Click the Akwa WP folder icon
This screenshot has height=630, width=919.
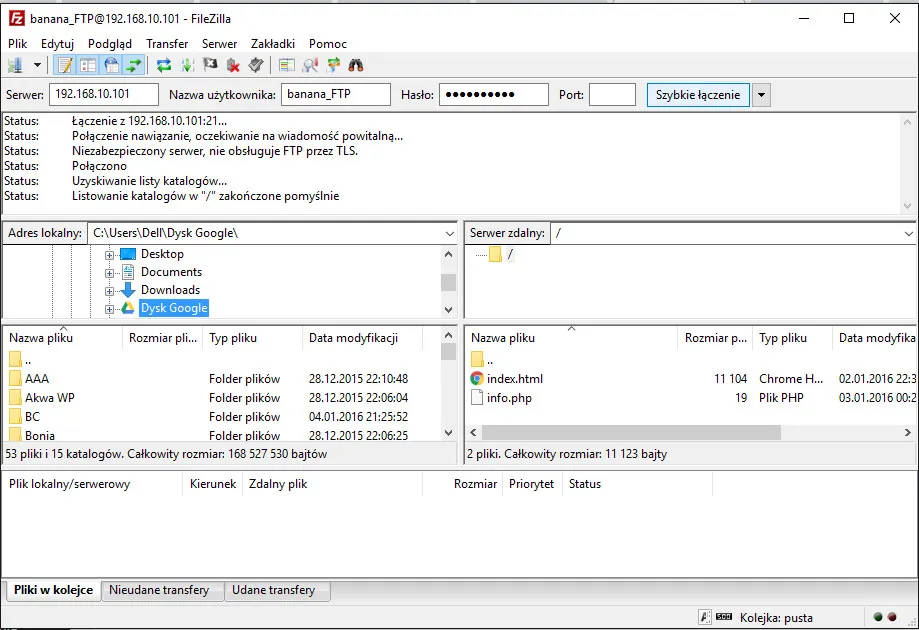click(15, 398)
